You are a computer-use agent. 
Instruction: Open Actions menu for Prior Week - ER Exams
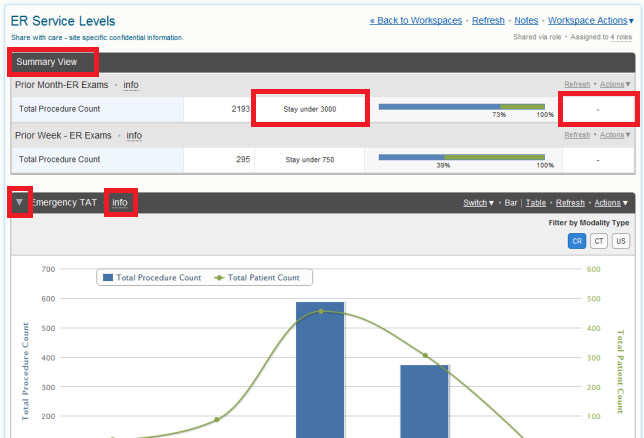click(614, 135)
